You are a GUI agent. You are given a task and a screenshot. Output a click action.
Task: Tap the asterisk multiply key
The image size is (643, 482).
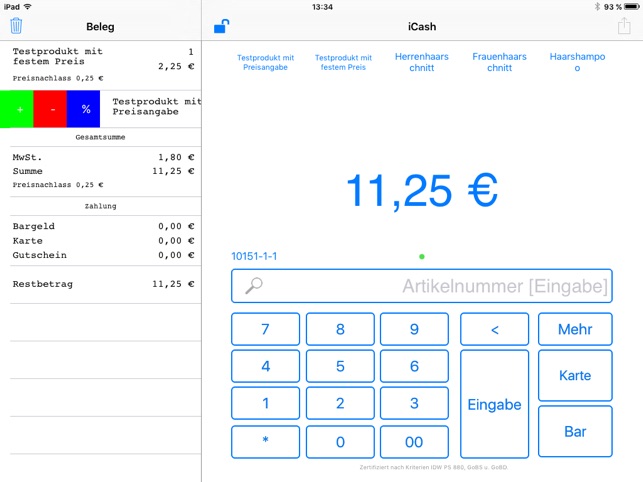[x=265, y=441]
